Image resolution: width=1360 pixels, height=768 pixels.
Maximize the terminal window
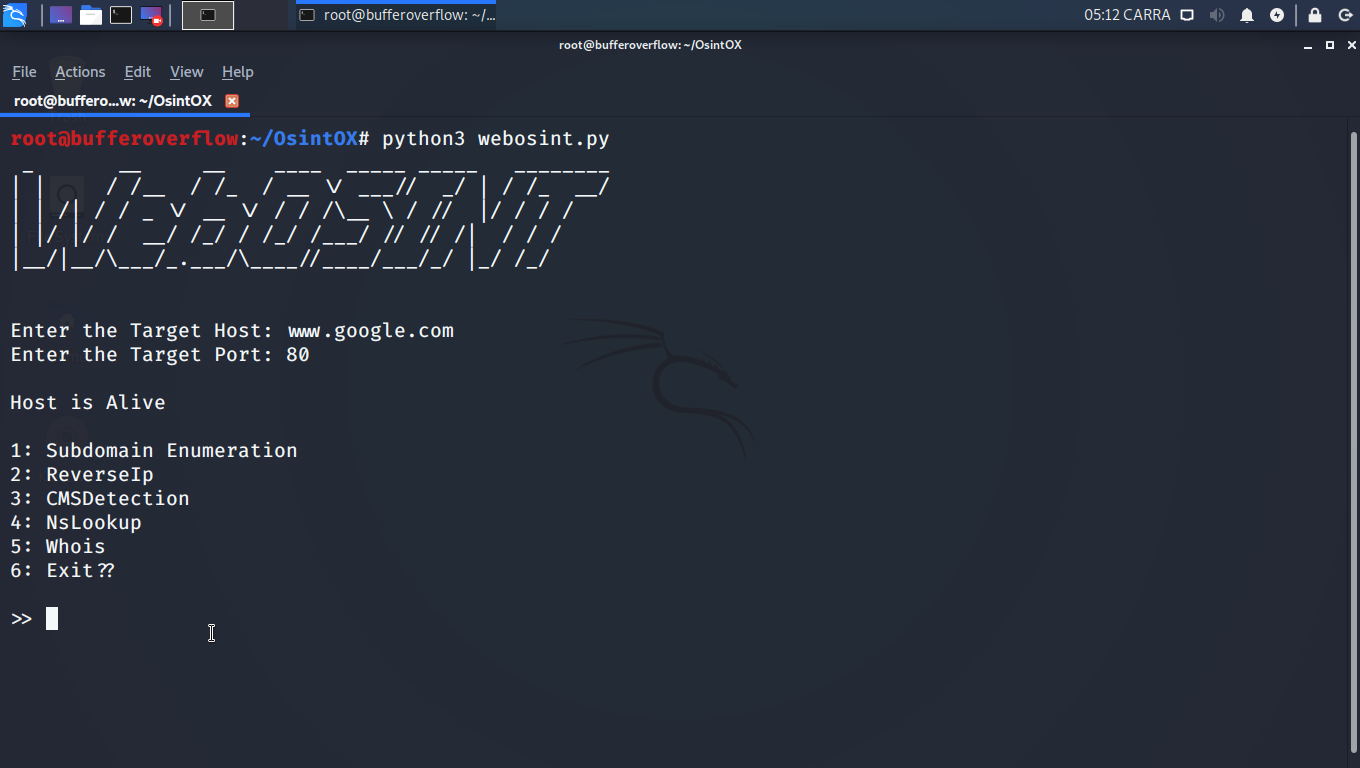coord(1330,45)
